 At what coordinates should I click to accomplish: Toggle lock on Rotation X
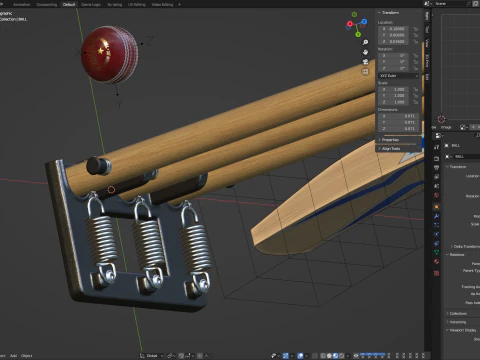(416, 56)
